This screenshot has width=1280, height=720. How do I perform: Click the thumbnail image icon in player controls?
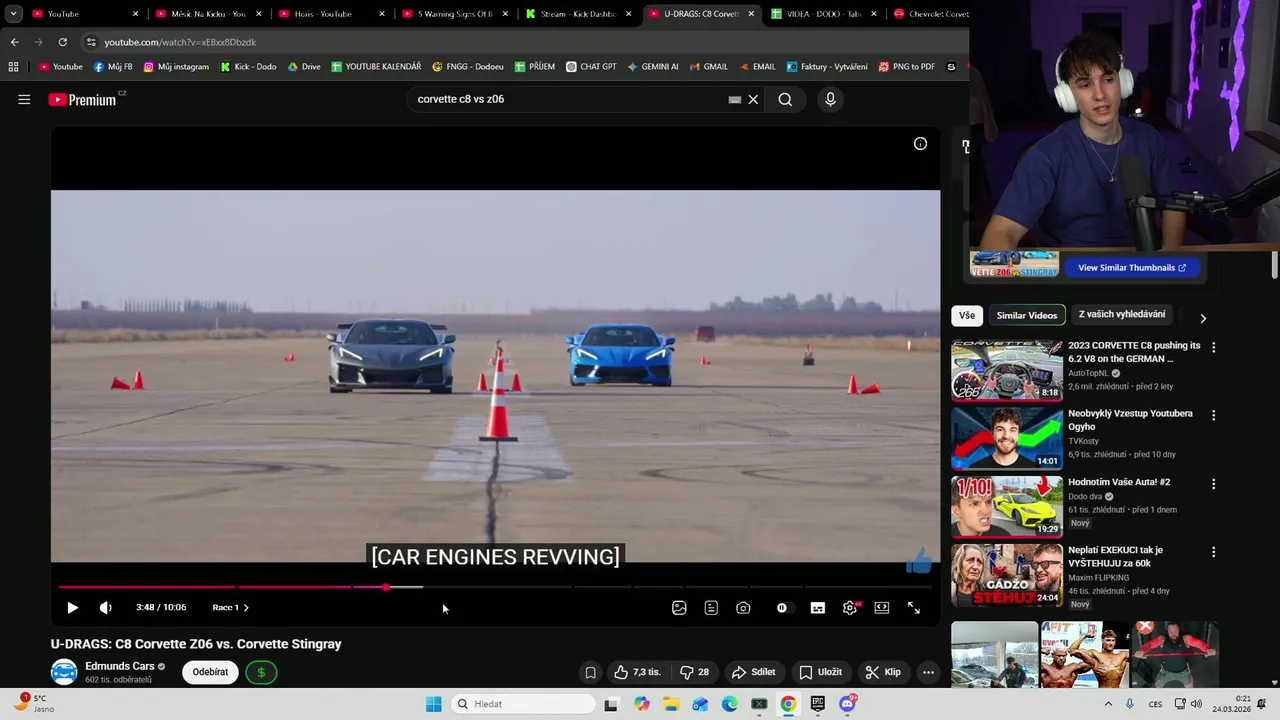[x=679, y=608]
